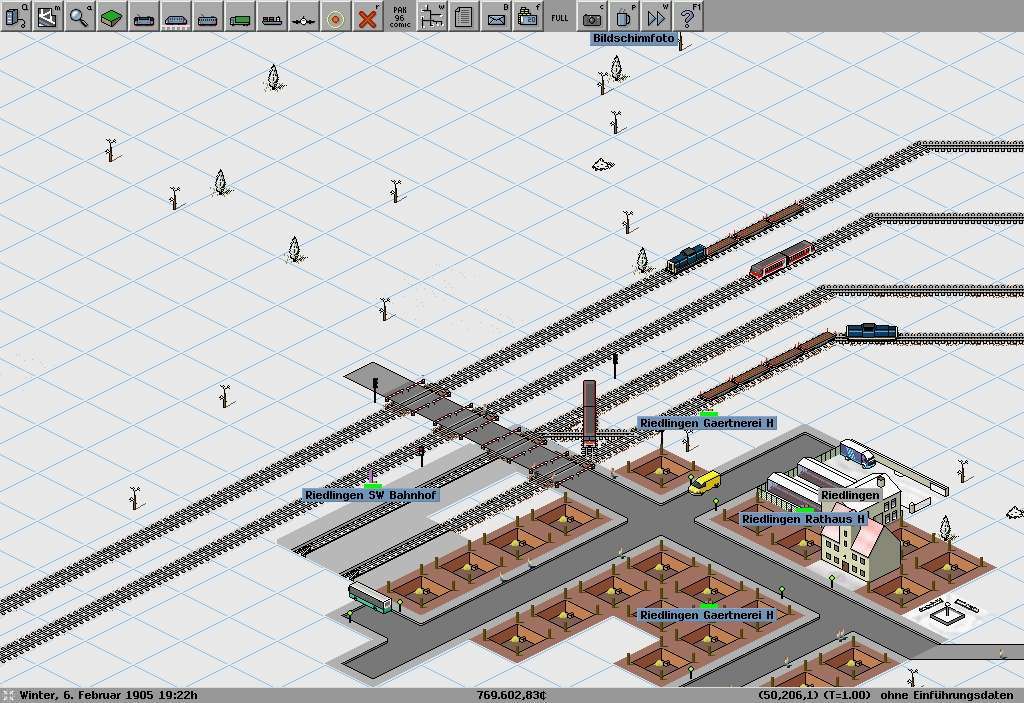This screenshot has width=1024, height=703.
Task: Expand the green landscape tools toolbar
Action: pyautogui.click(x=112, y=16)
